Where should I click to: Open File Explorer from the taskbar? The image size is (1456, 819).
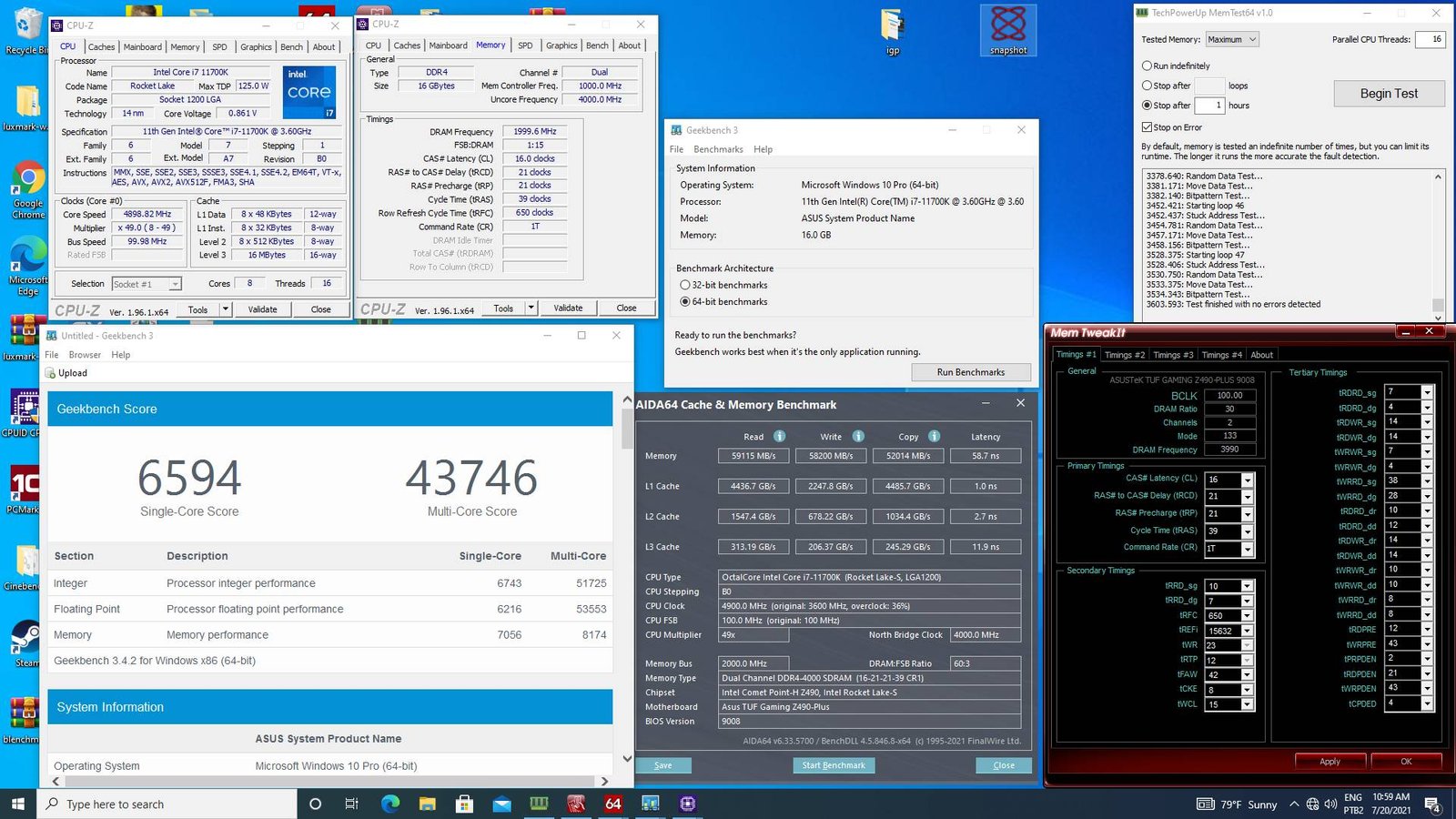(428, 804)
